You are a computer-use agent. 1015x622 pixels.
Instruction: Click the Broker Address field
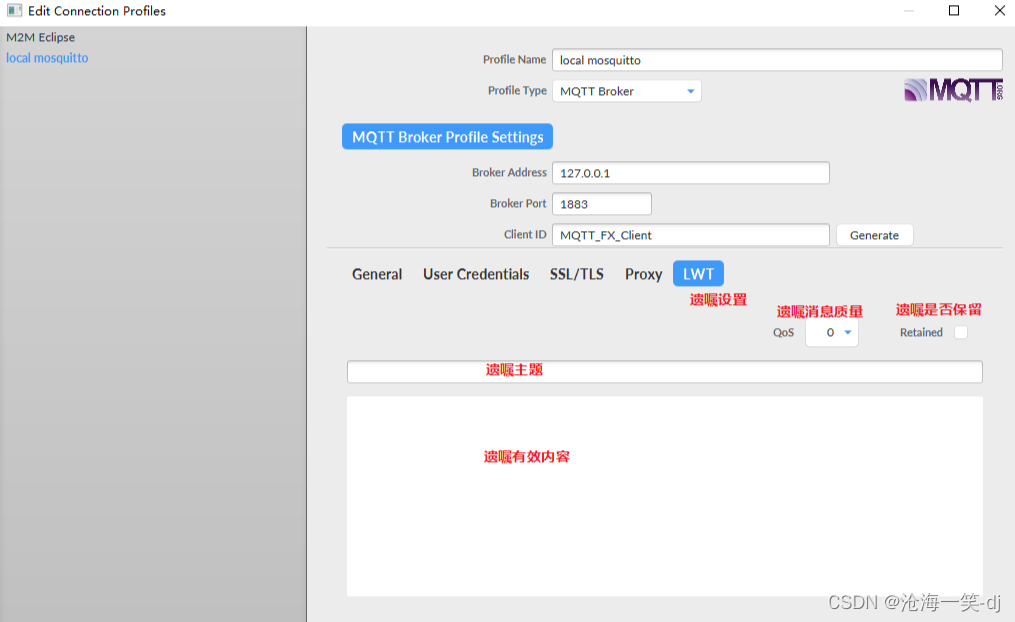click(690, 173)
